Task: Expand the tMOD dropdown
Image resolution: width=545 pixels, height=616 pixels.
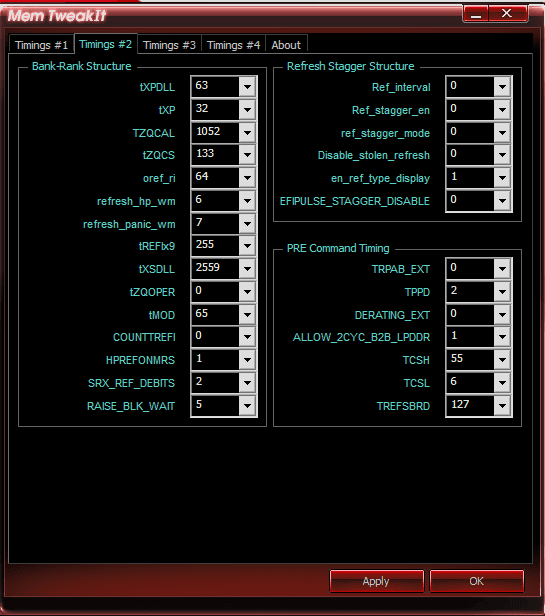Action: click(x=247, y=314)
